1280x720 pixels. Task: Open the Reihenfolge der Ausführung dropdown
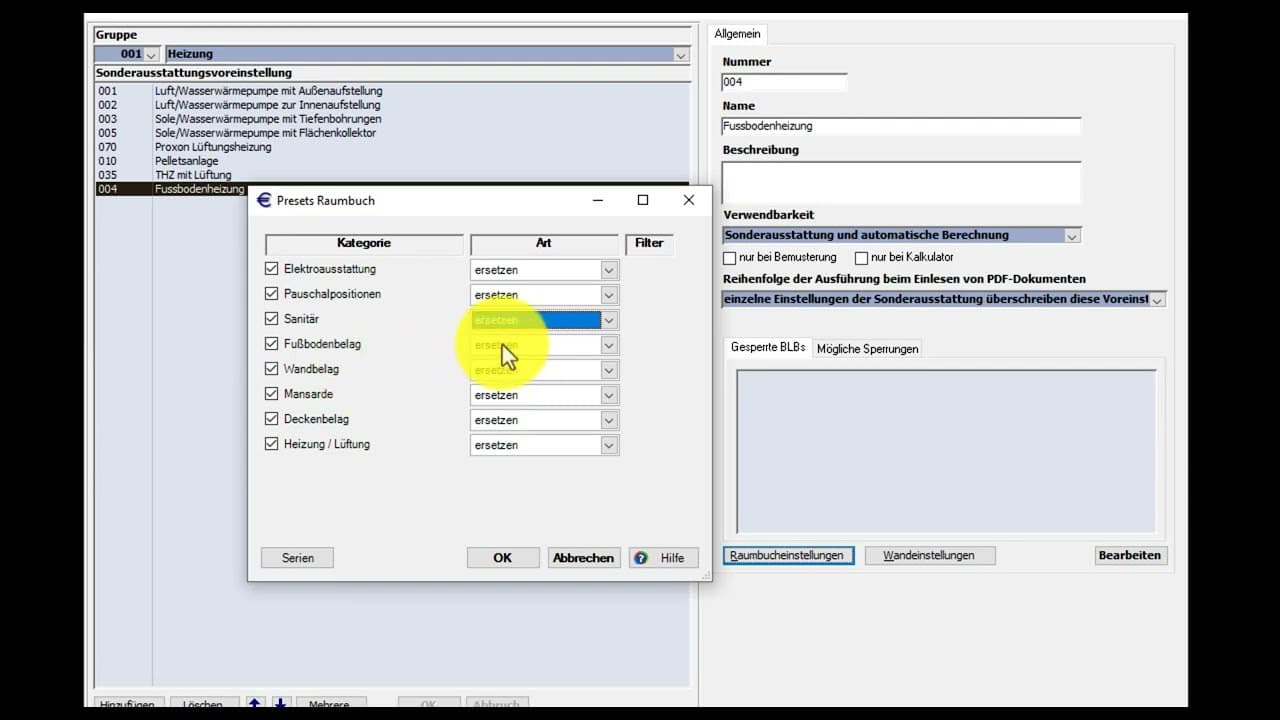click(1157, 300)
